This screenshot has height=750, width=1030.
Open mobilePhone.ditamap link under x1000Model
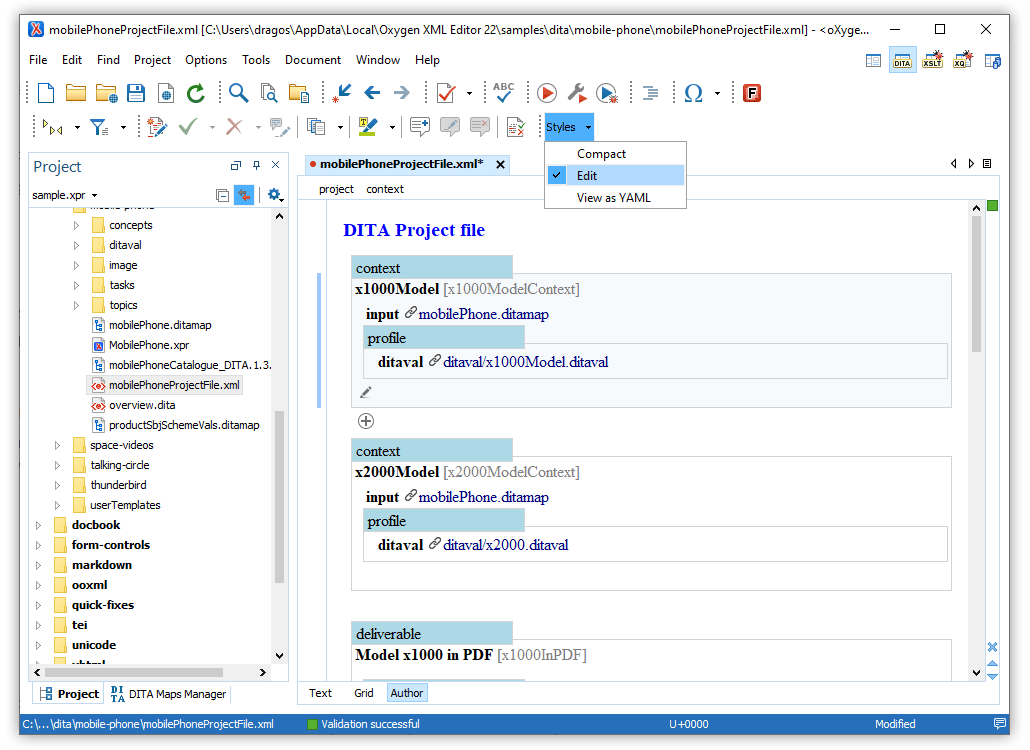coord(483,315)
